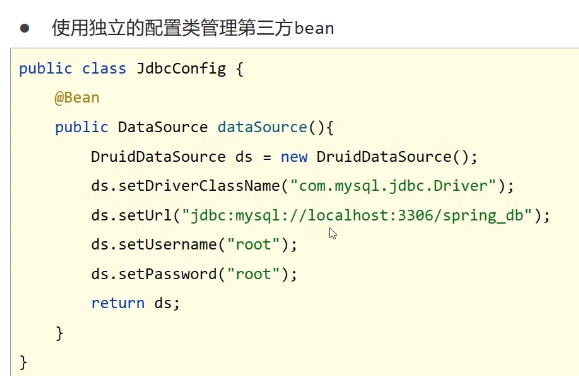
Task: Click the first public keyword
Action: [x=45, y=69]
